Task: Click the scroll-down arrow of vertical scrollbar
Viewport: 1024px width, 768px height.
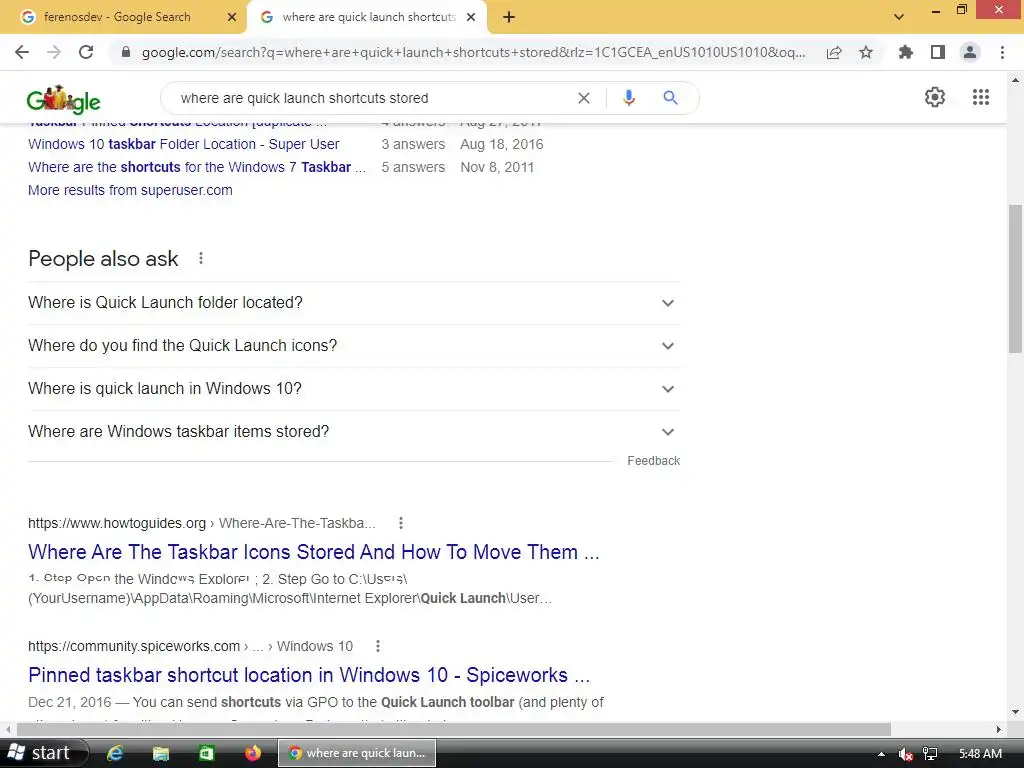Action: coord(1016,712)
